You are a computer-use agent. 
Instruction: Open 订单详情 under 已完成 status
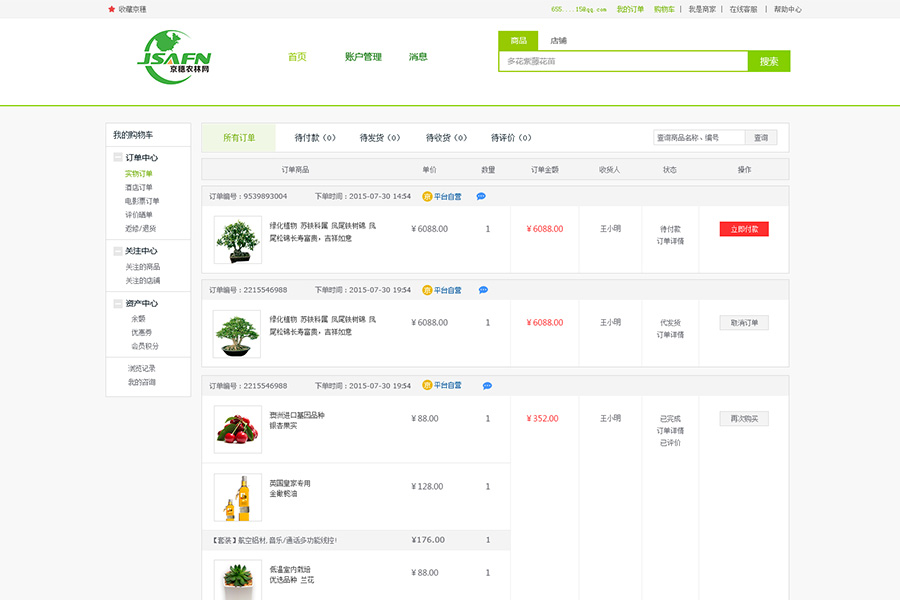pyautogui.click(x=670, y=431)
